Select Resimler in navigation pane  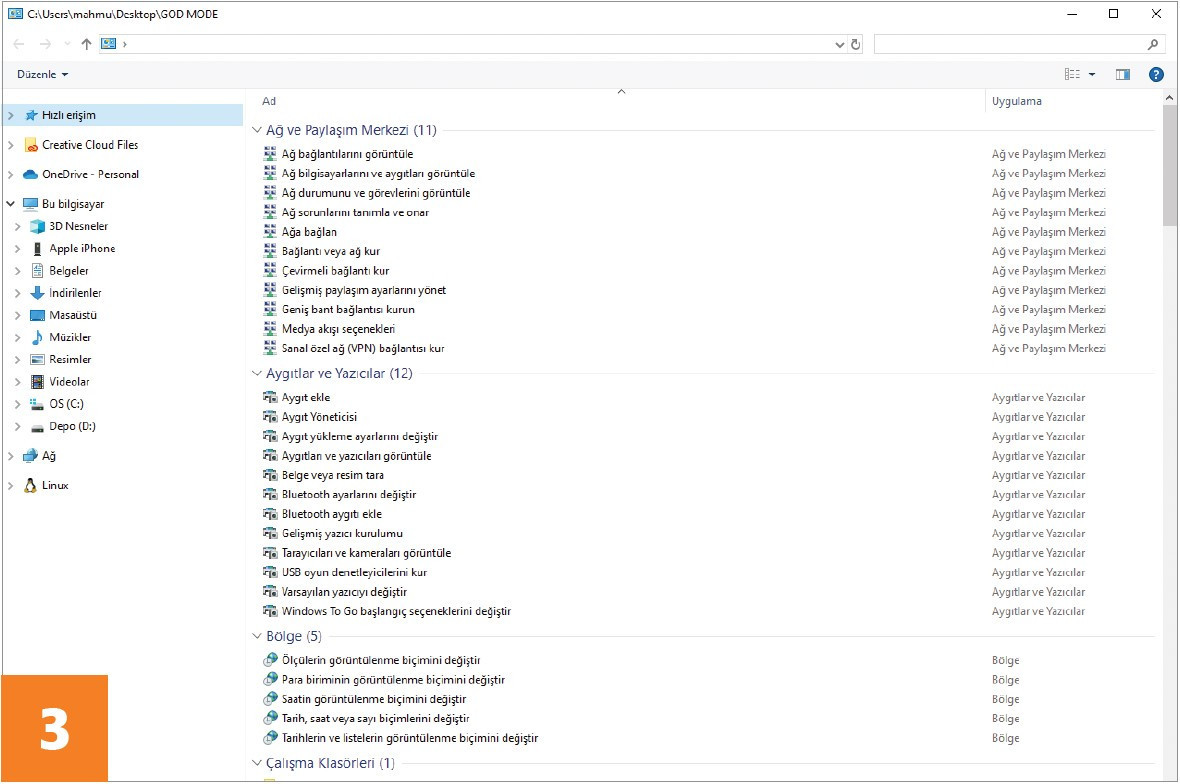pos(70,360)
